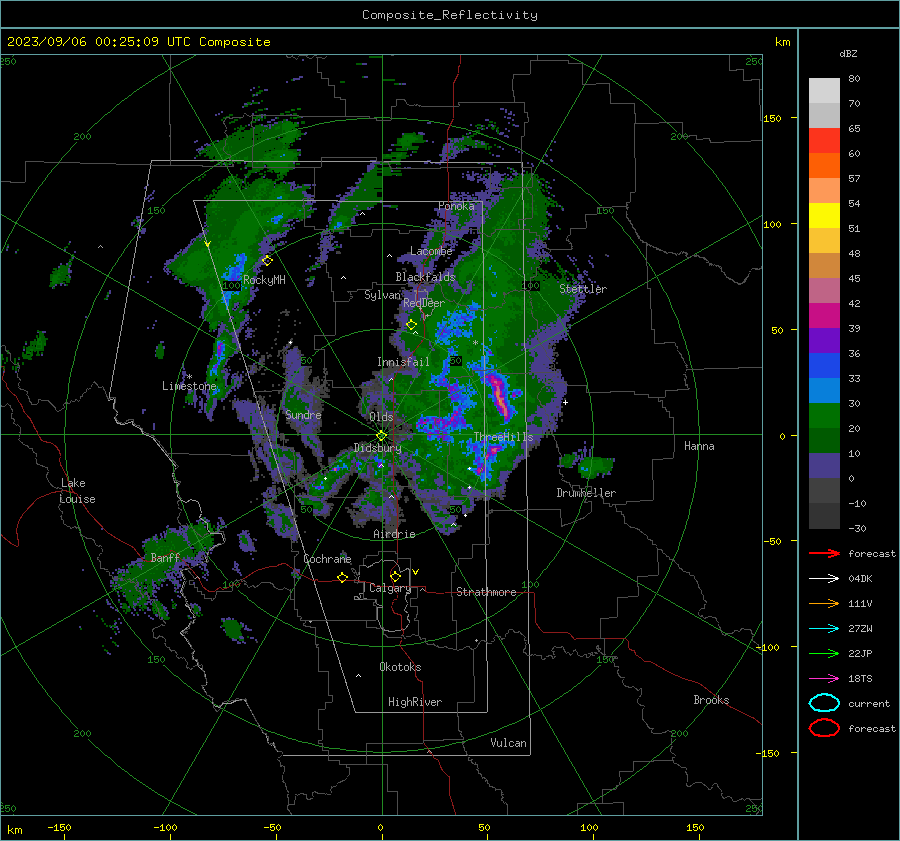Click the Olds town label

click(x=381, y=417)
